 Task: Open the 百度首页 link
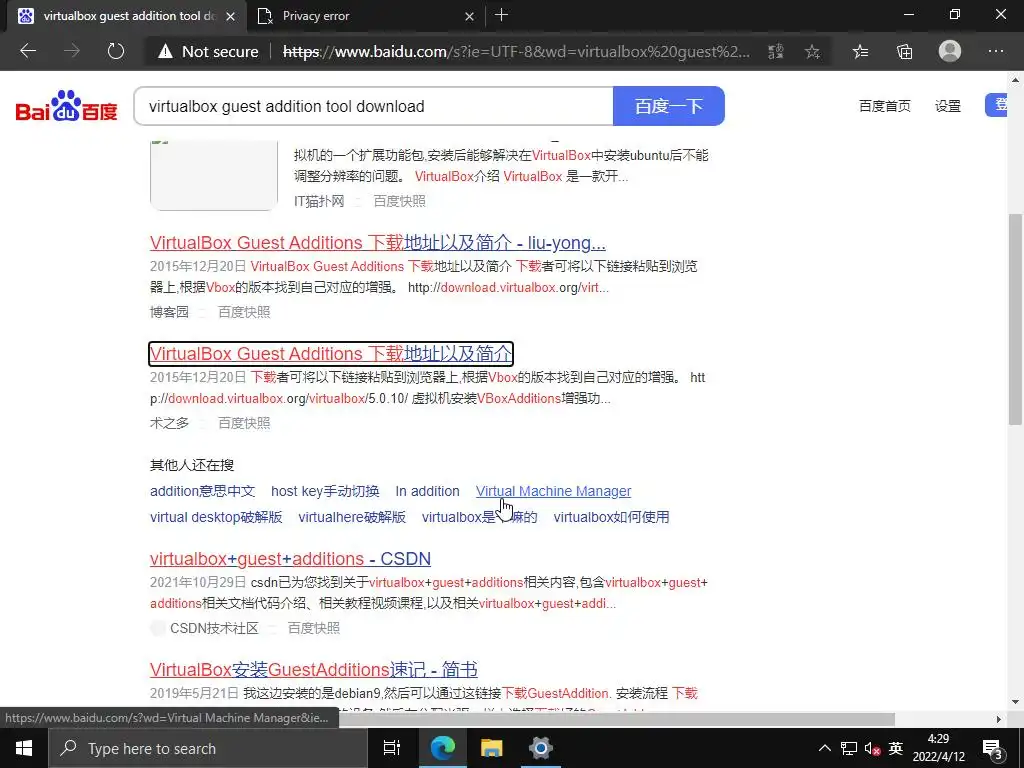pos(884,106)
